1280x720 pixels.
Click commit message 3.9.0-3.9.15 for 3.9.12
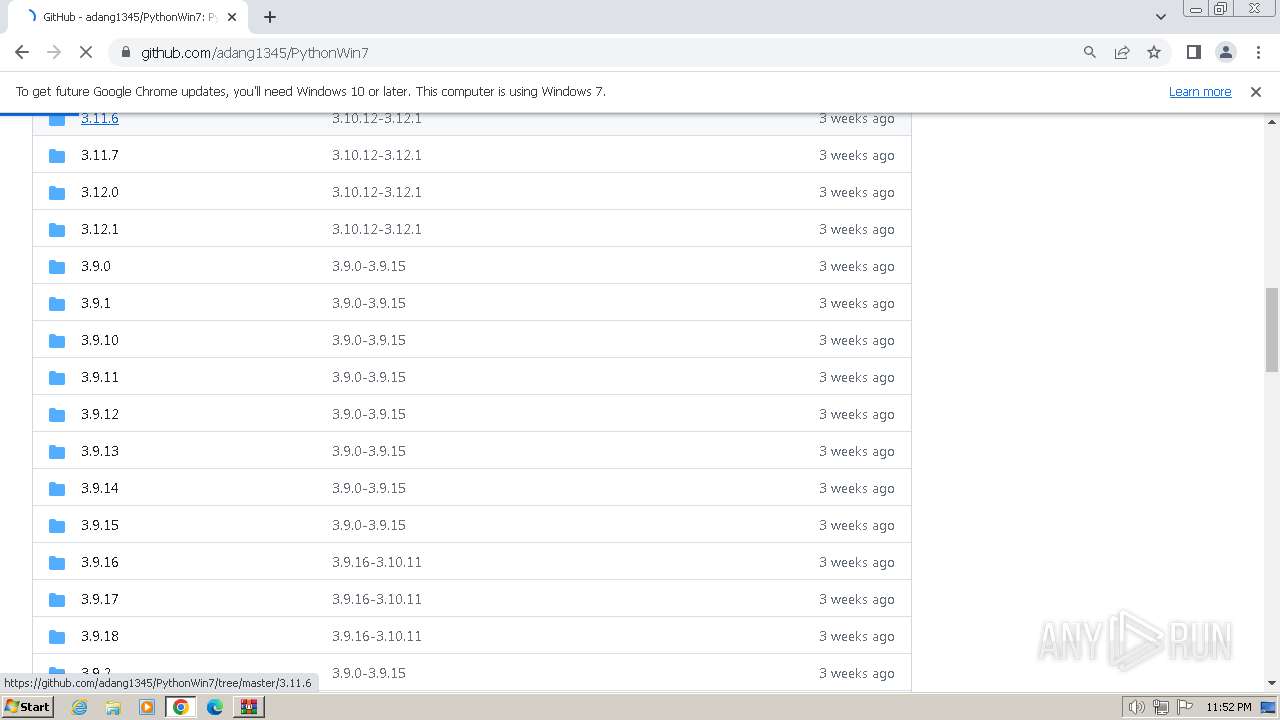pos(369,414)
